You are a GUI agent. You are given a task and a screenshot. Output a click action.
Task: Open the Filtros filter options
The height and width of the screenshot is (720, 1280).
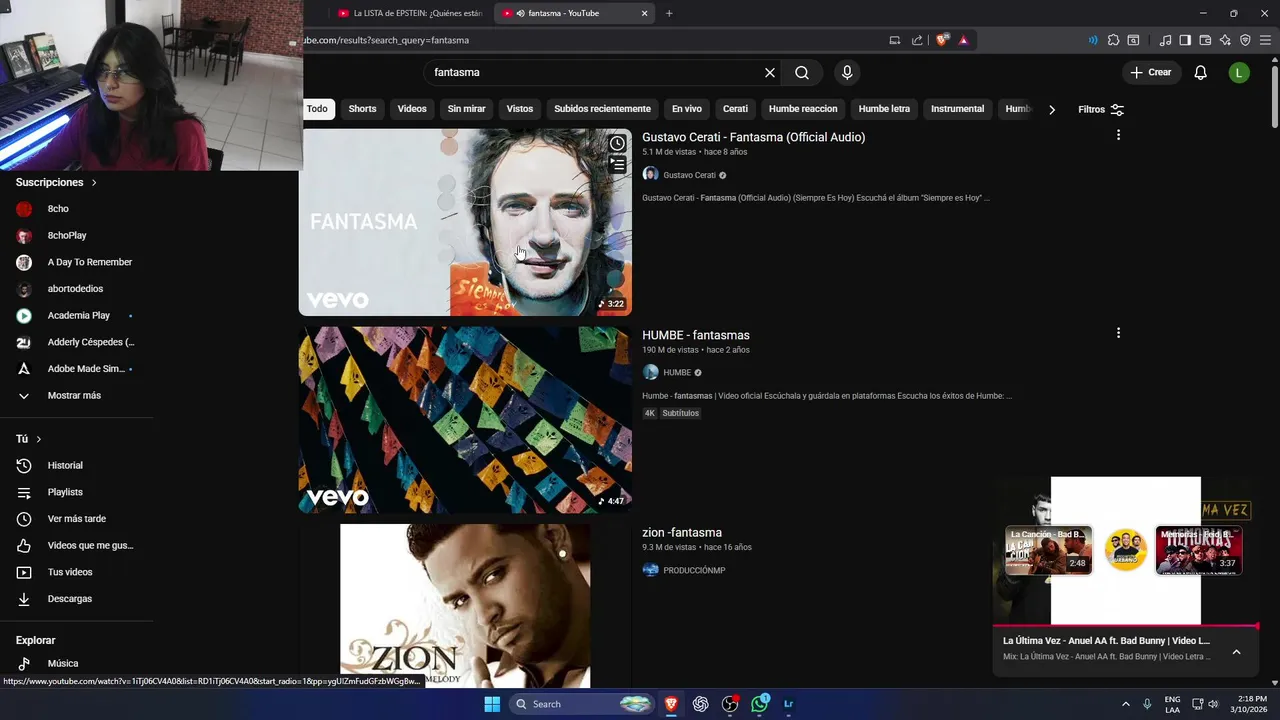point(1101,110)
